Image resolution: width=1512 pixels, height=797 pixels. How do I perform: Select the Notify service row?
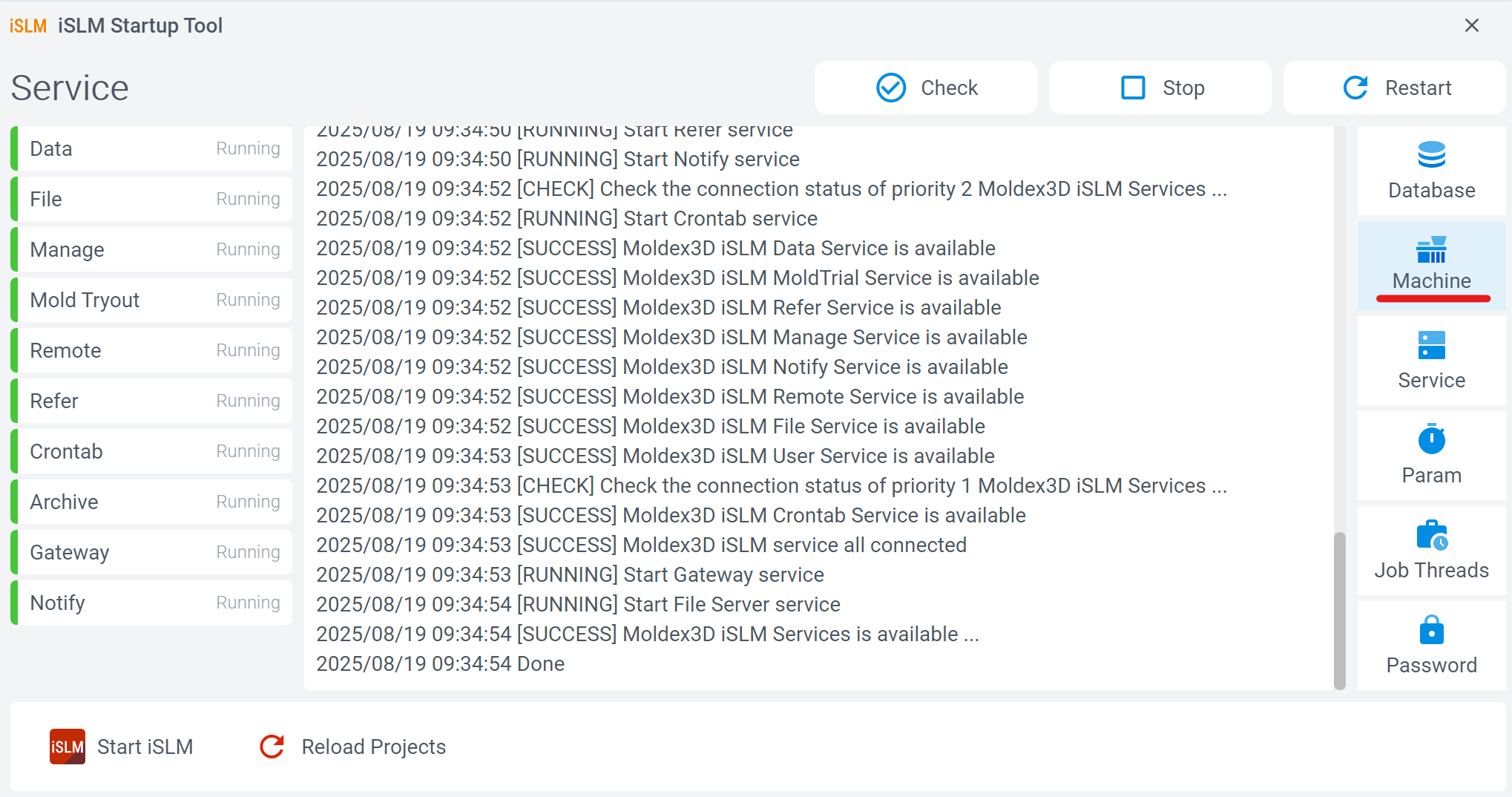click(x=151, y=603)
